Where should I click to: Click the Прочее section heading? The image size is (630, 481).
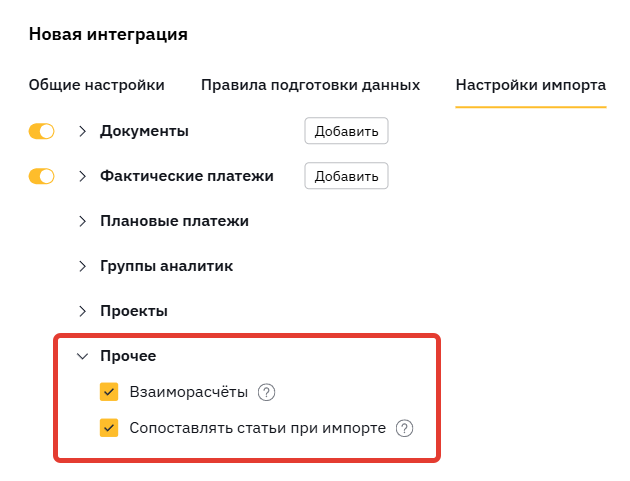[128, 356]
